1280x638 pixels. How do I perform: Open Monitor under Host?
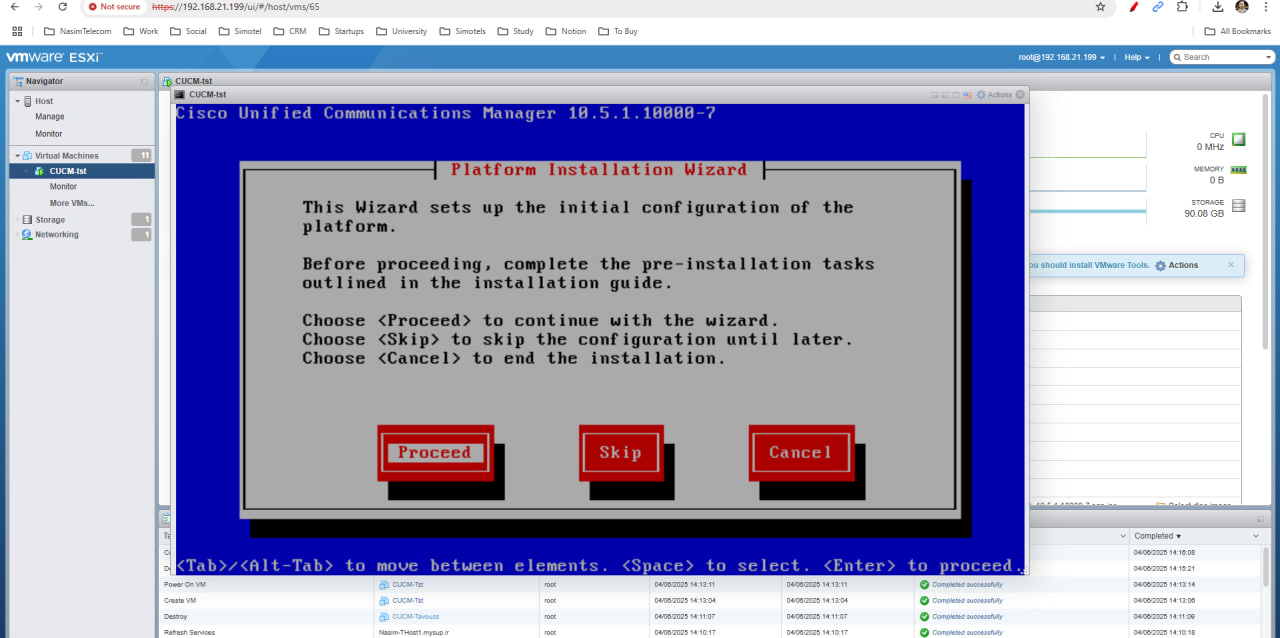(x=49, y=133)
